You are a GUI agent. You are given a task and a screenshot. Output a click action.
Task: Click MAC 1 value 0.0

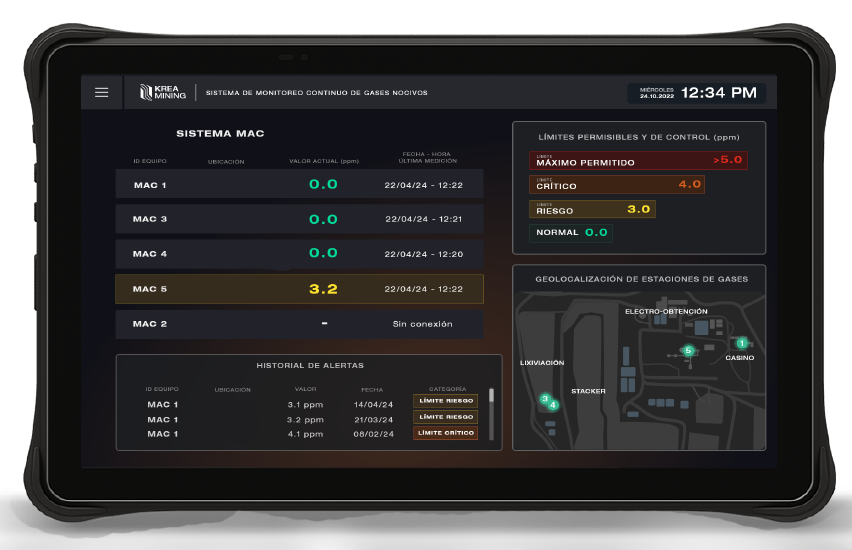(x=323, y=184)
